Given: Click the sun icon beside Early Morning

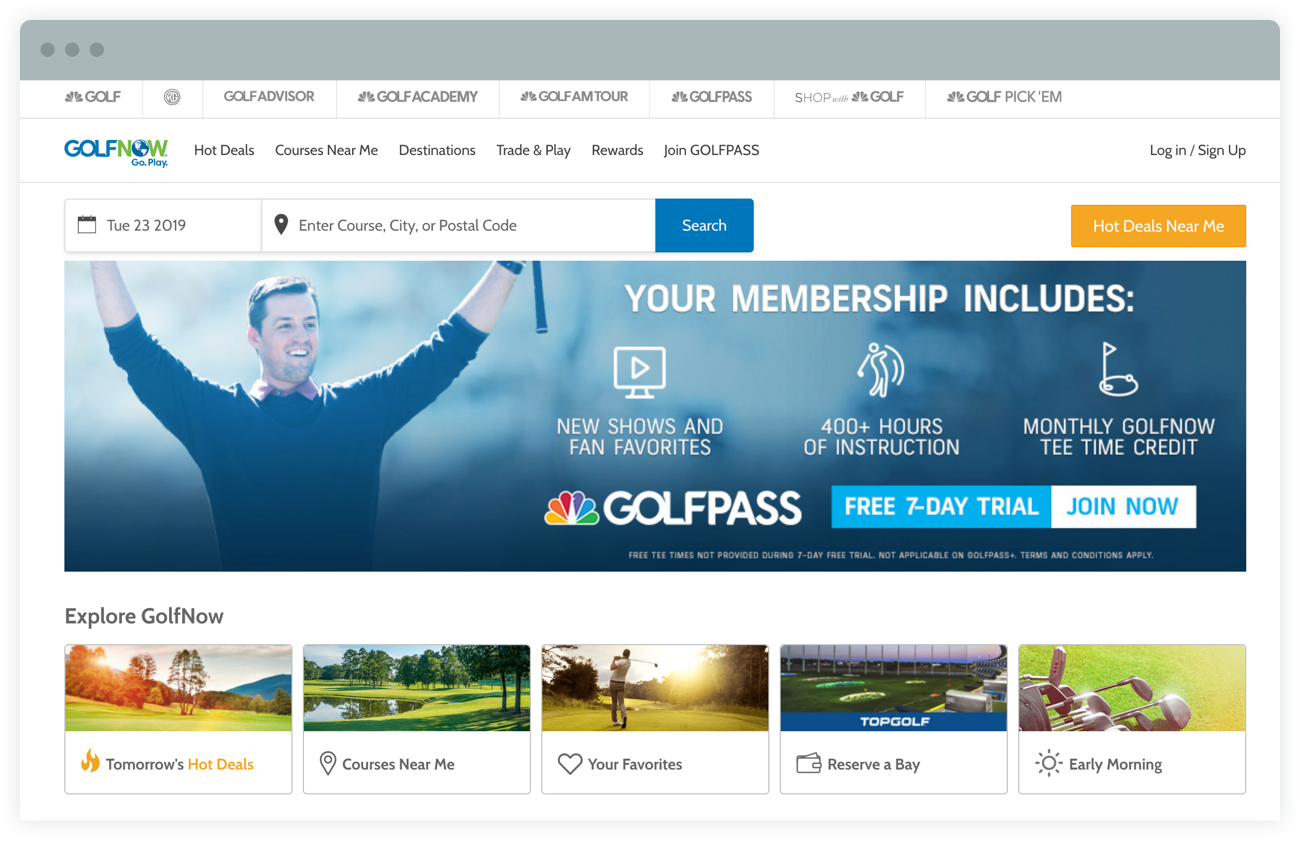Looking at the screenshot, I should (1048, 764).
